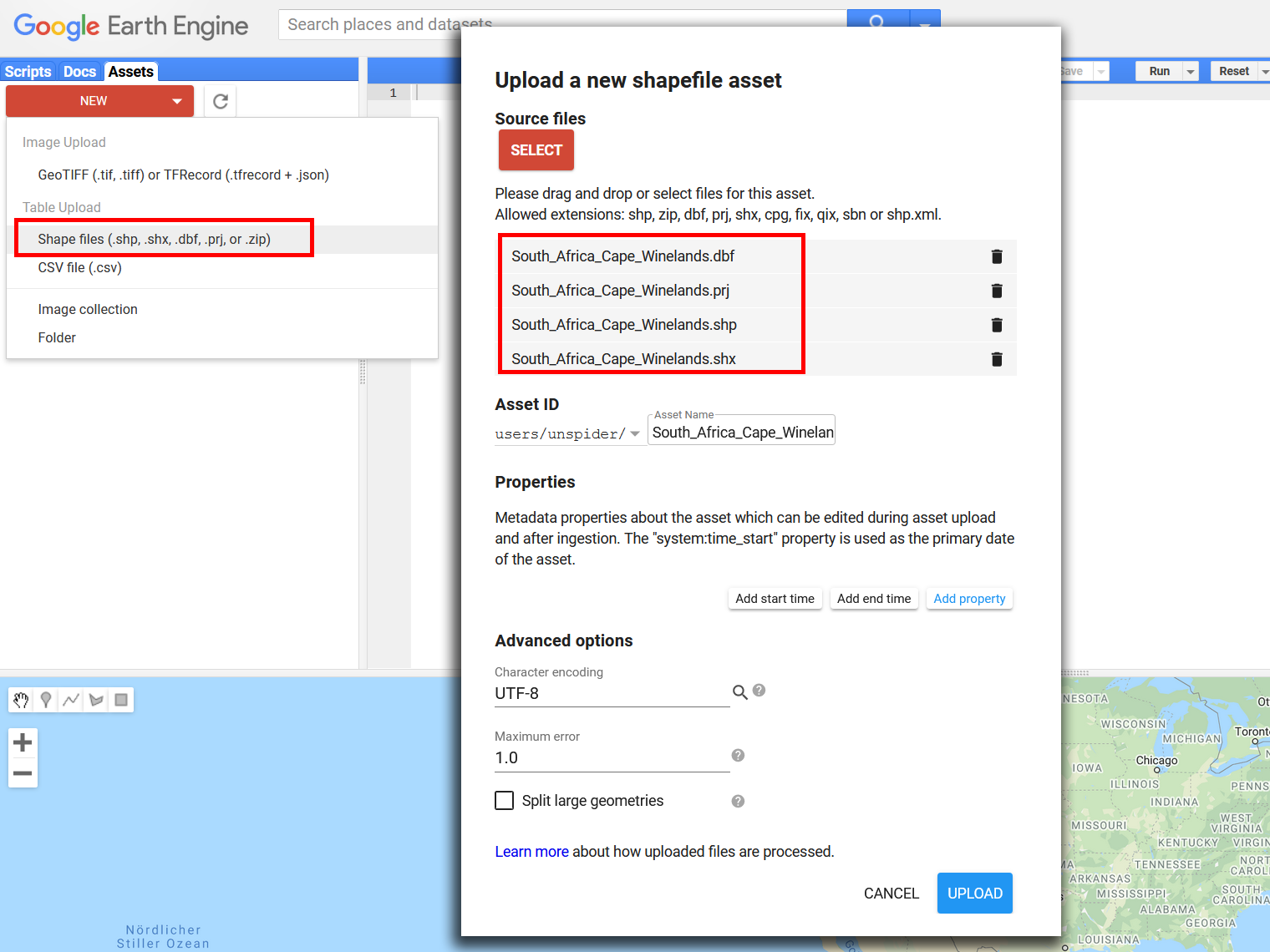Click the refresh assets icon

[x=221, y=101]
